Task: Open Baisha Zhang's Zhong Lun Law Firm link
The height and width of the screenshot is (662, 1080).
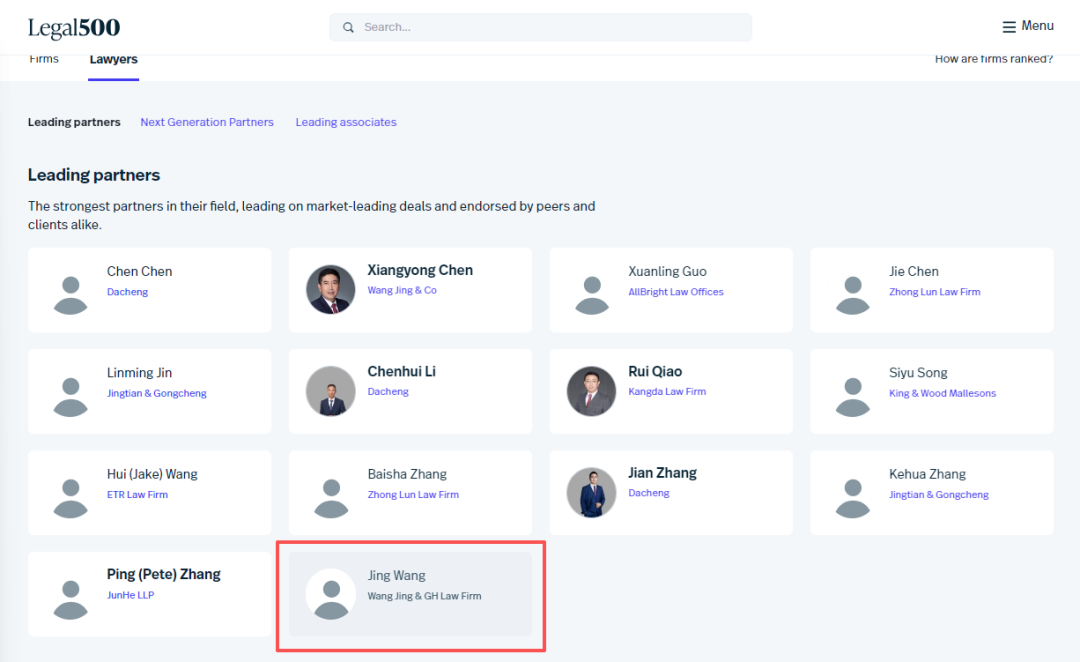Action: (x=413, y=495)
